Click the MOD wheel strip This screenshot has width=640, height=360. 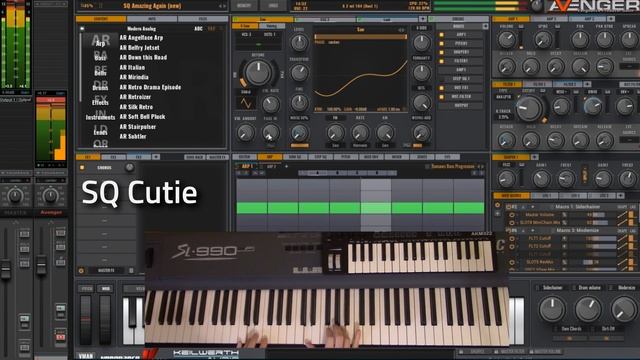coord(105,320)
